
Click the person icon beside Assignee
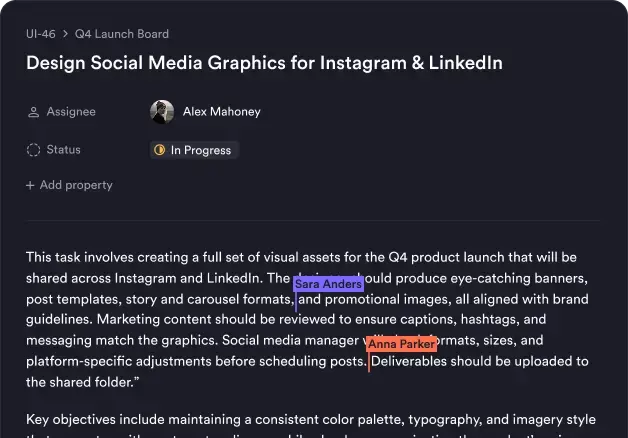click(x=33, y=112)
